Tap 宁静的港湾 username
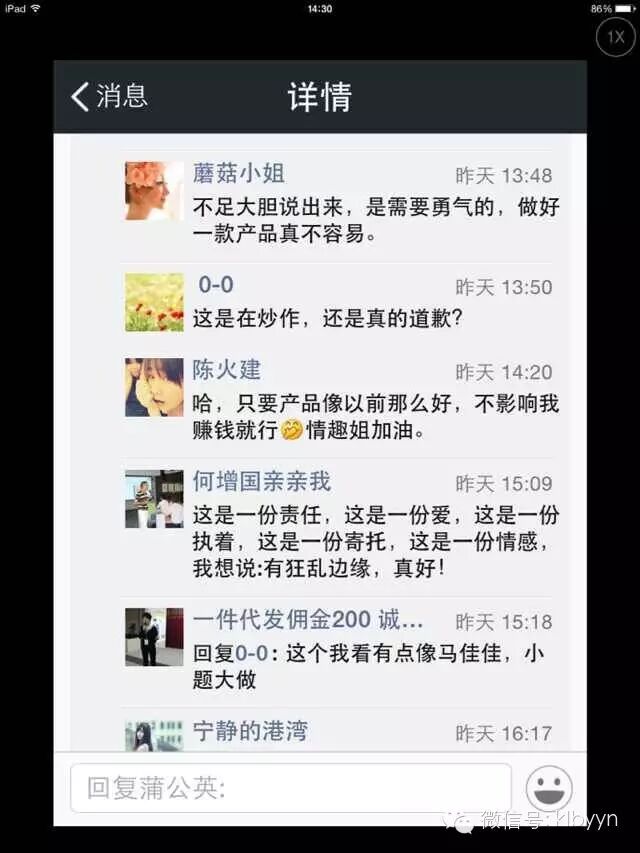The height and width of the screenshot is (853, 640). [x=250, y=731]
